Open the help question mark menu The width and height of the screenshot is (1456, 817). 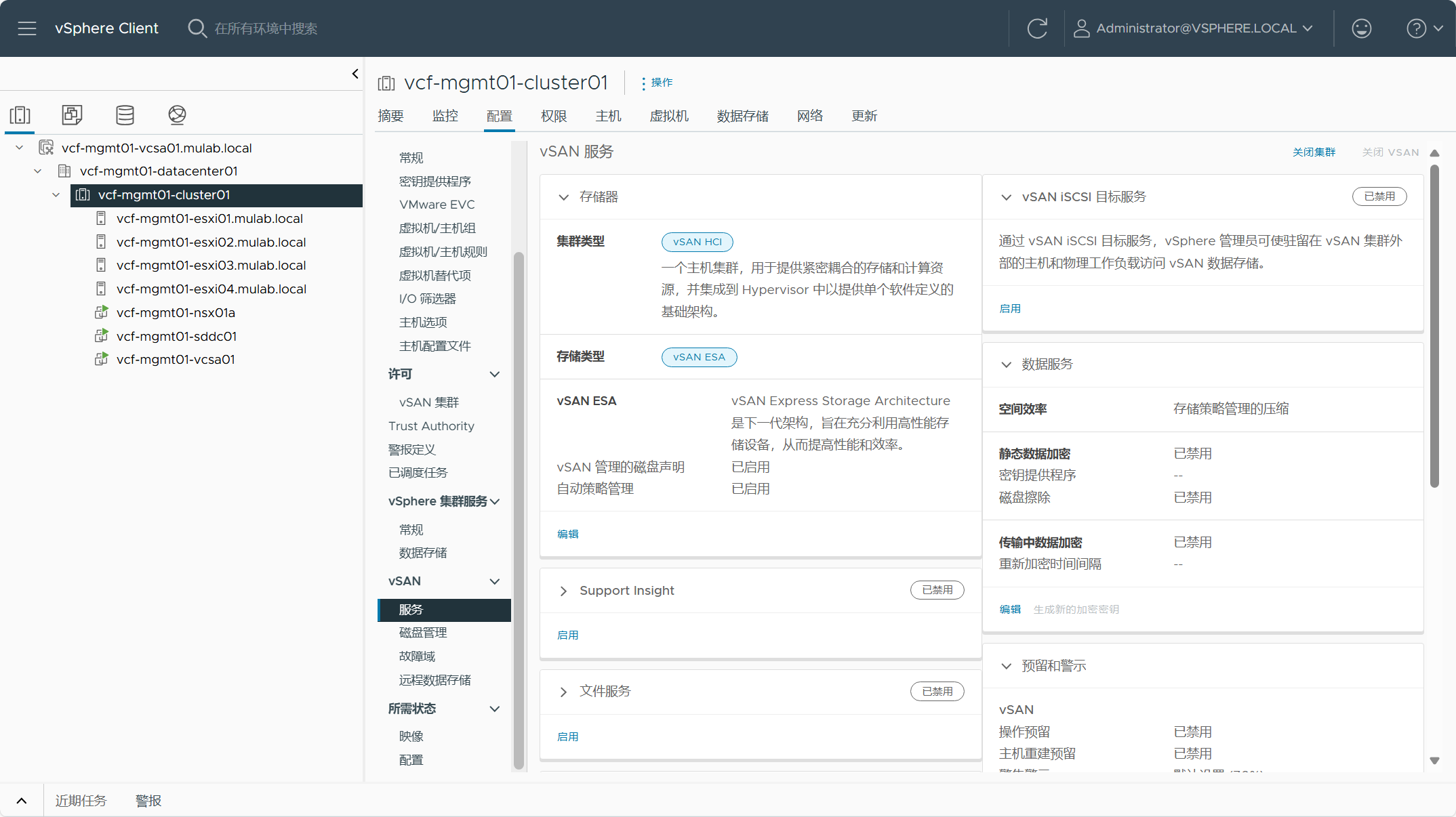pos(1425,28)
